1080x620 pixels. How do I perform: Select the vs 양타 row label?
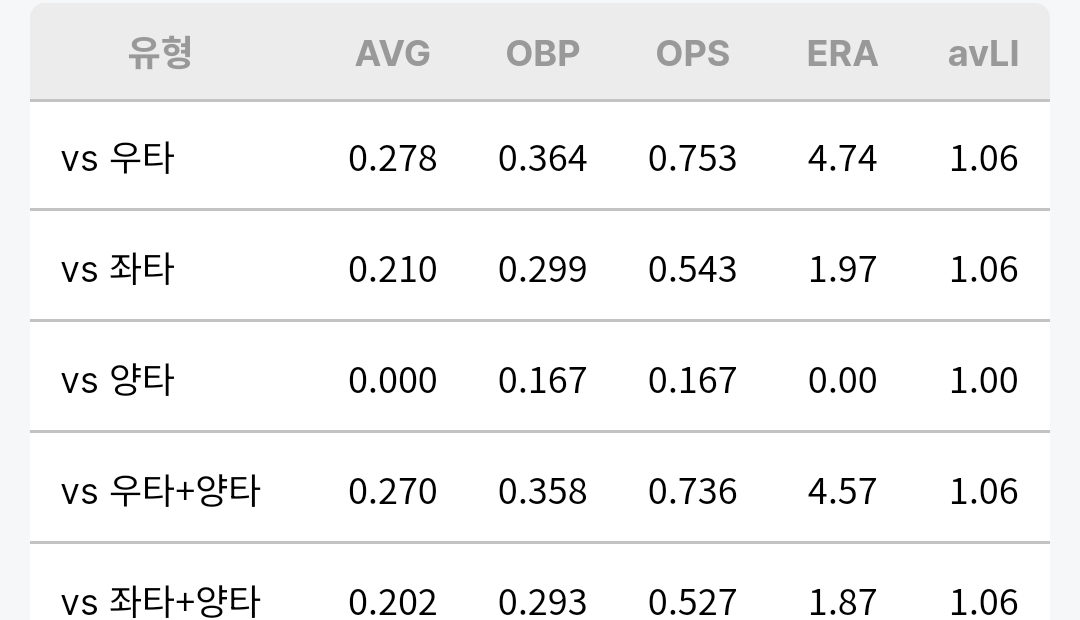coord(117,380)
